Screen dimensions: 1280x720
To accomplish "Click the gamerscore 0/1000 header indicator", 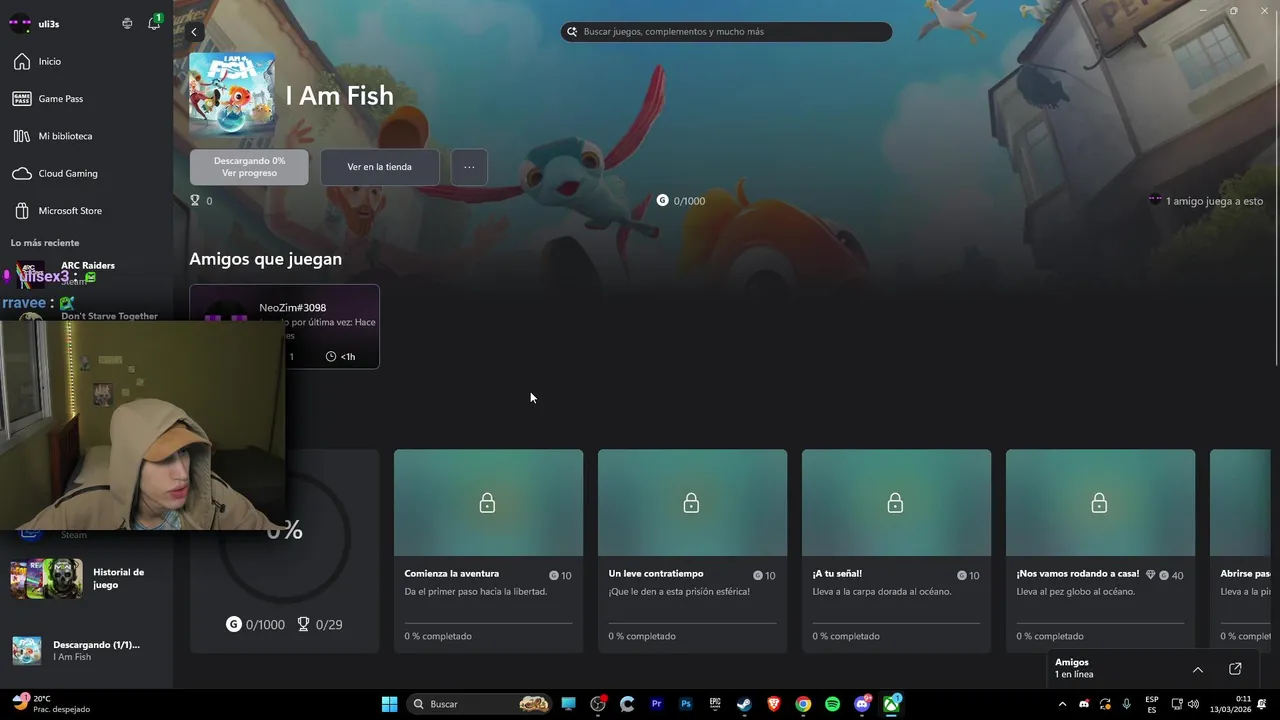I will tap(681, 201).
